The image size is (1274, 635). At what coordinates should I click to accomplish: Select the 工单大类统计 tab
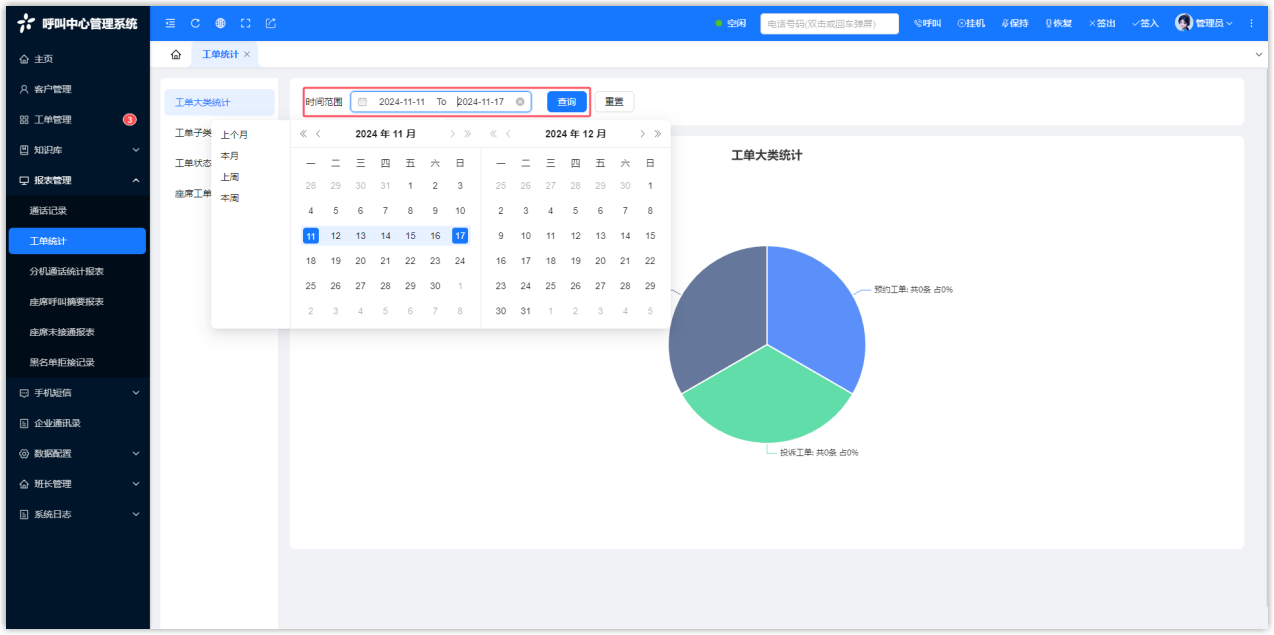203,102
